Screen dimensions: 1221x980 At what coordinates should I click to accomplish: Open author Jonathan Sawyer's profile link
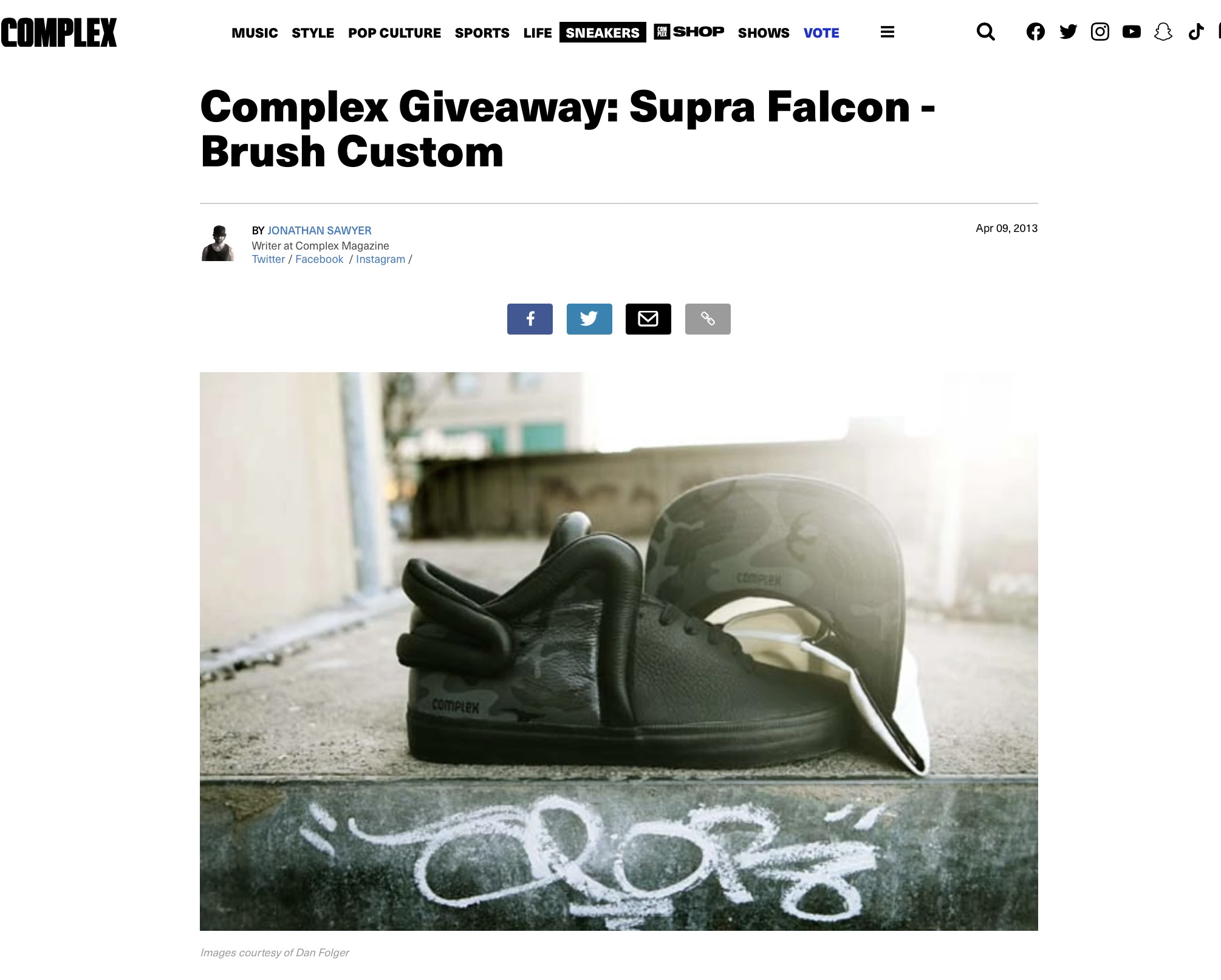coord(320,231)
